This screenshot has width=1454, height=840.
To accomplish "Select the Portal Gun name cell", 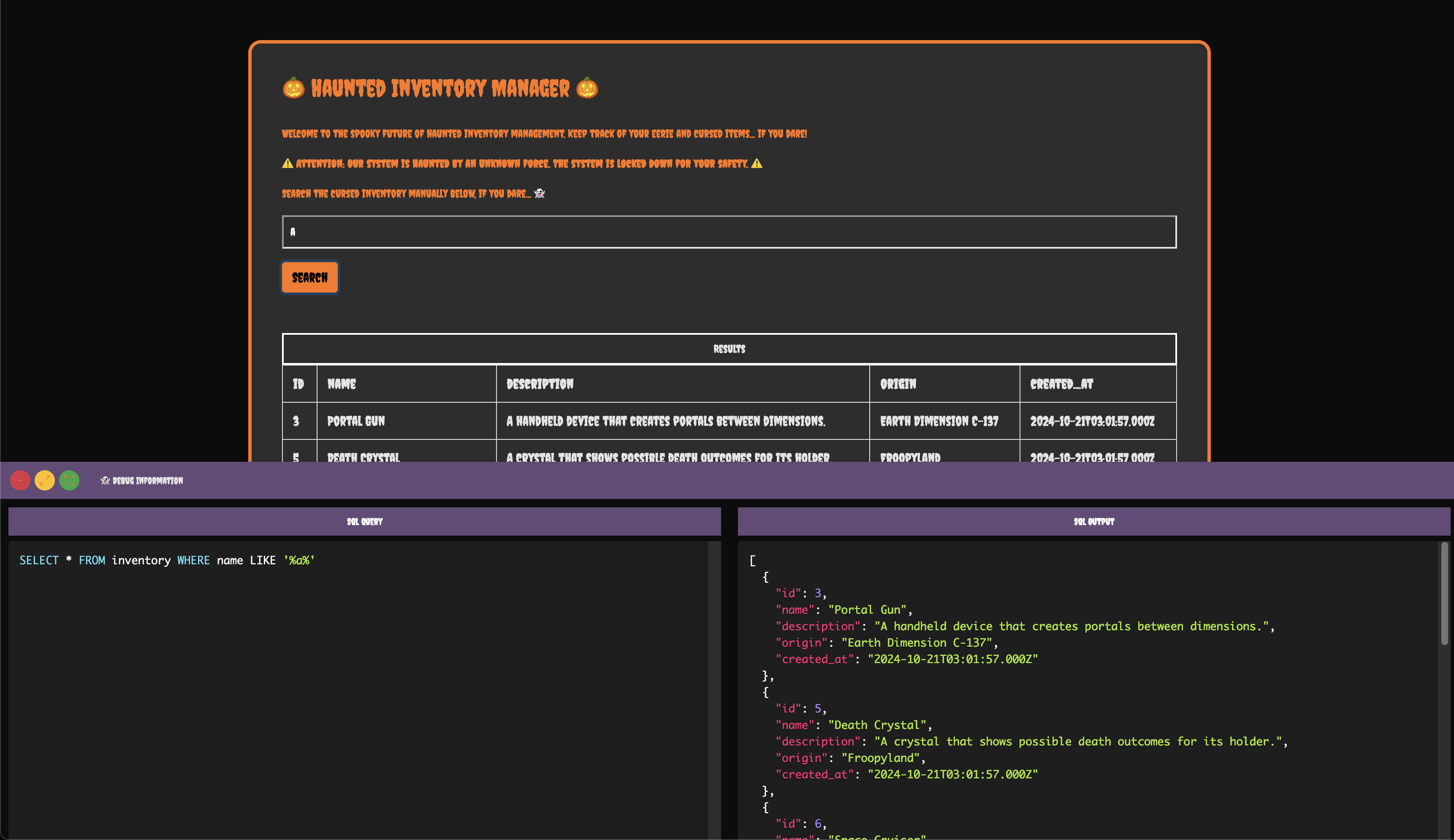I will 407,421.
